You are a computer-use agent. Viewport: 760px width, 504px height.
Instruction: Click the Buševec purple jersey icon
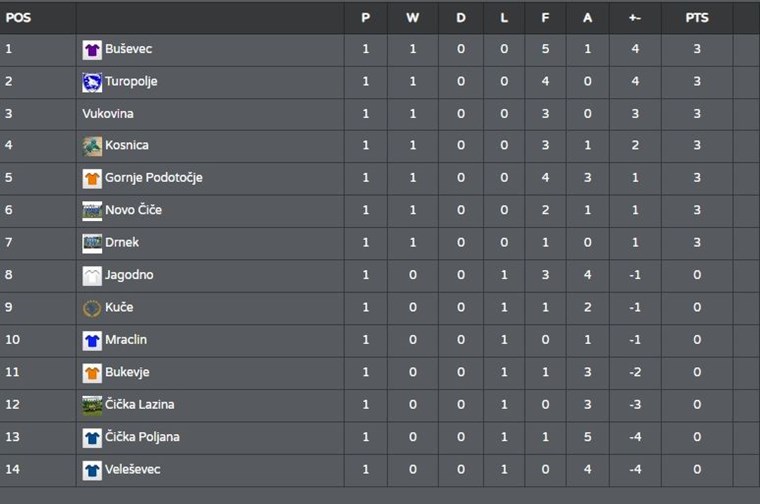click(x=92, y=49)
